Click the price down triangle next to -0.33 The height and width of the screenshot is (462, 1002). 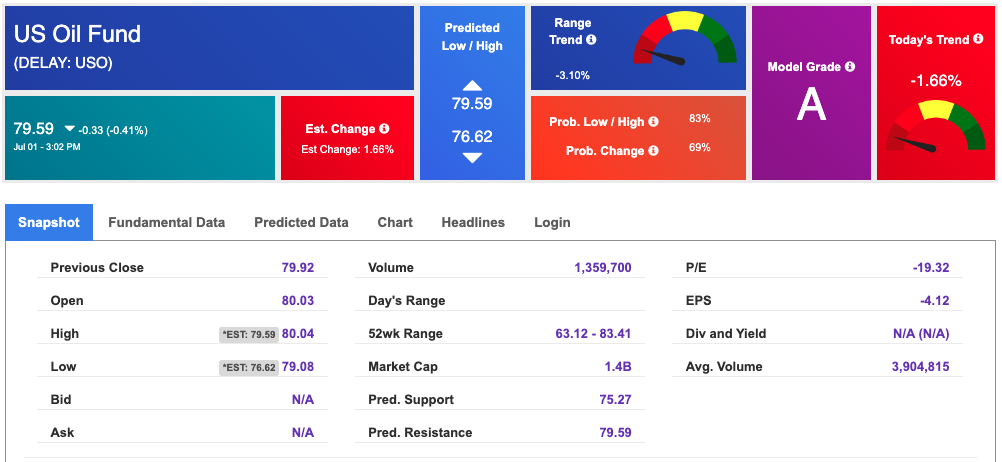coord(70,129)
